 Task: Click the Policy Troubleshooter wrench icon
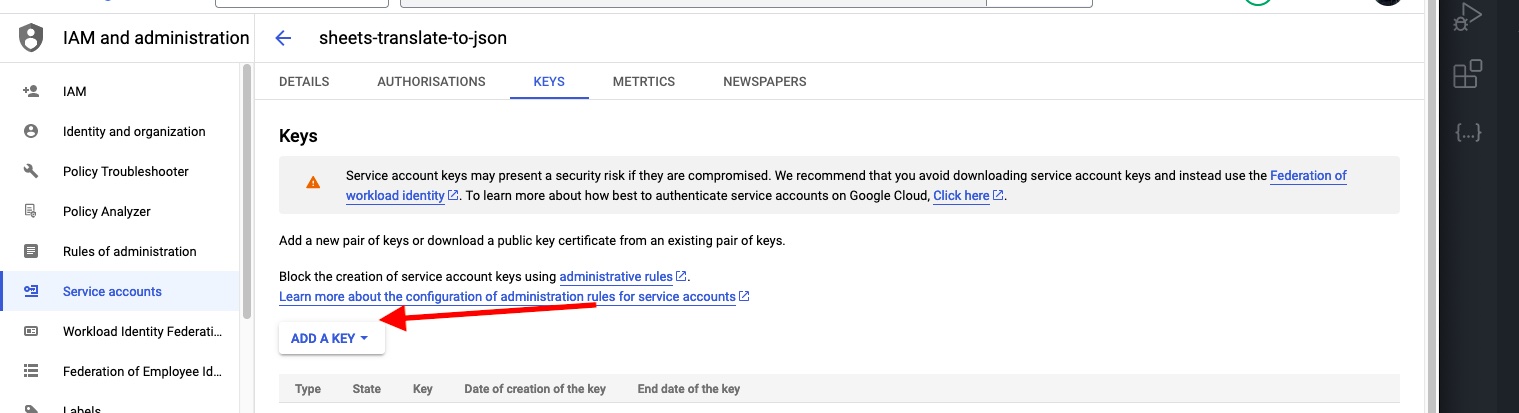pos(31,171)
